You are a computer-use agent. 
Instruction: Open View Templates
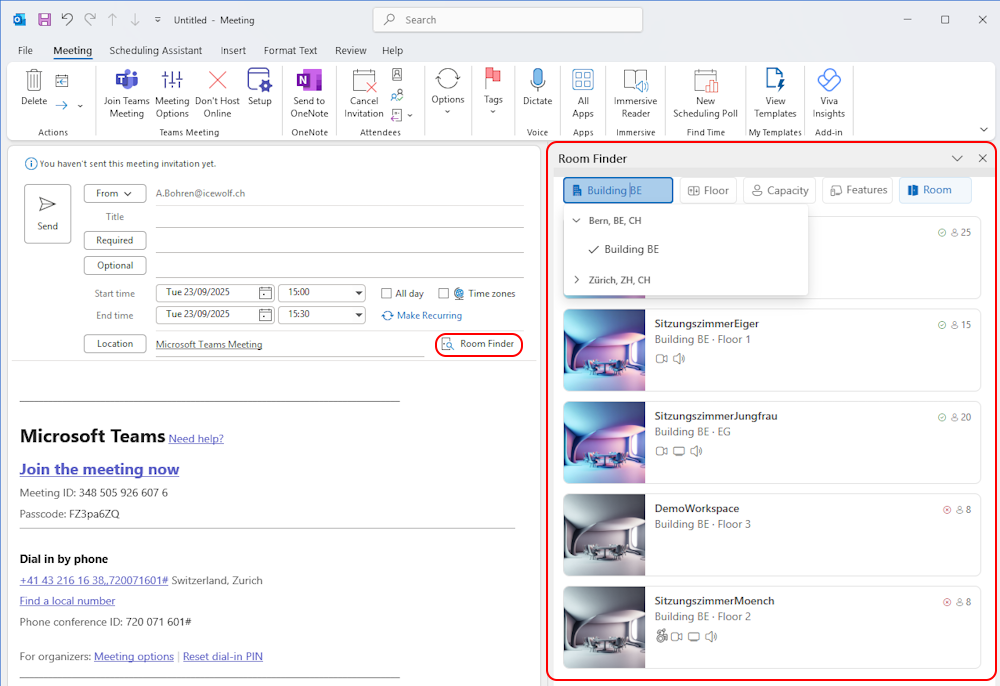[x=776, y=94]
